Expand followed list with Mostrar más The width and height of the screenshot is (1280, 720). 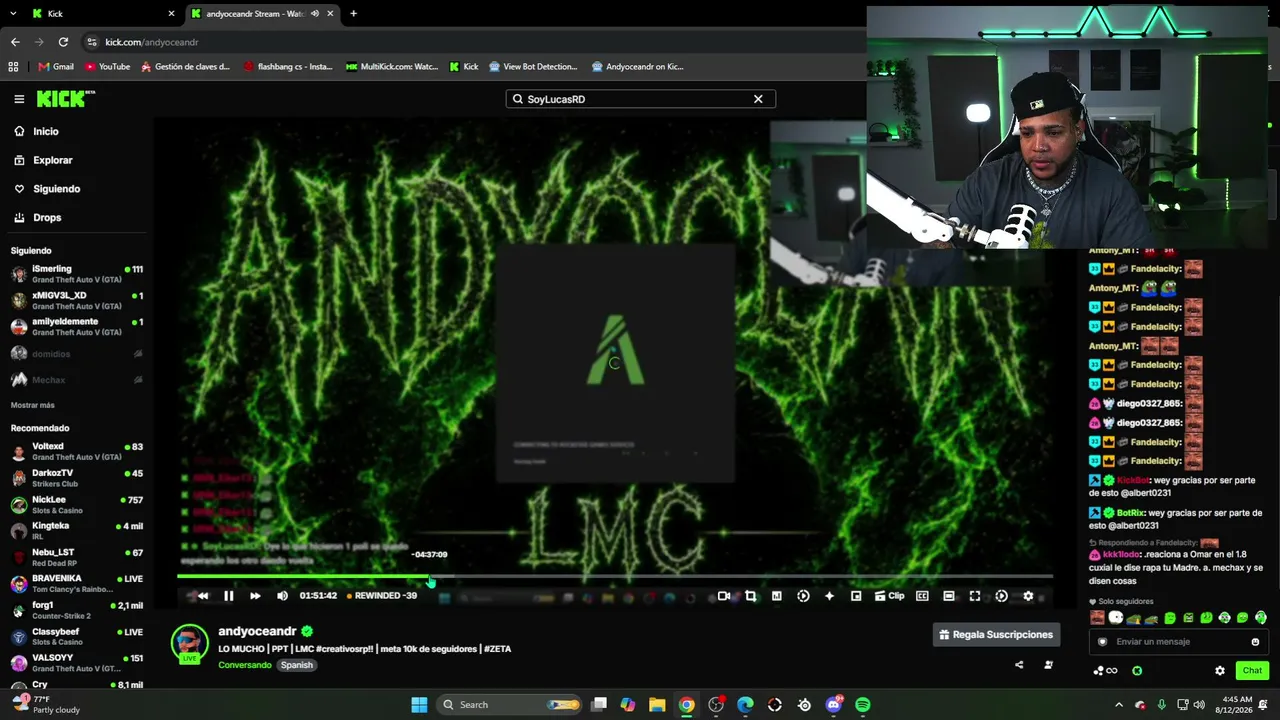[33, 405]
